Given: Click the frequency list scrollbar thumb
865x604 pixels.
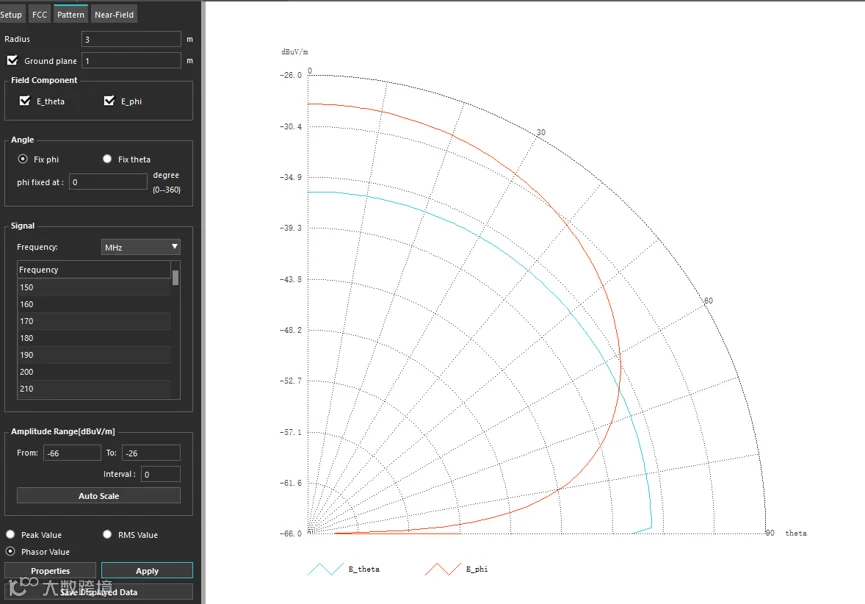Looking at the screenshot, I should click(175, 277).
